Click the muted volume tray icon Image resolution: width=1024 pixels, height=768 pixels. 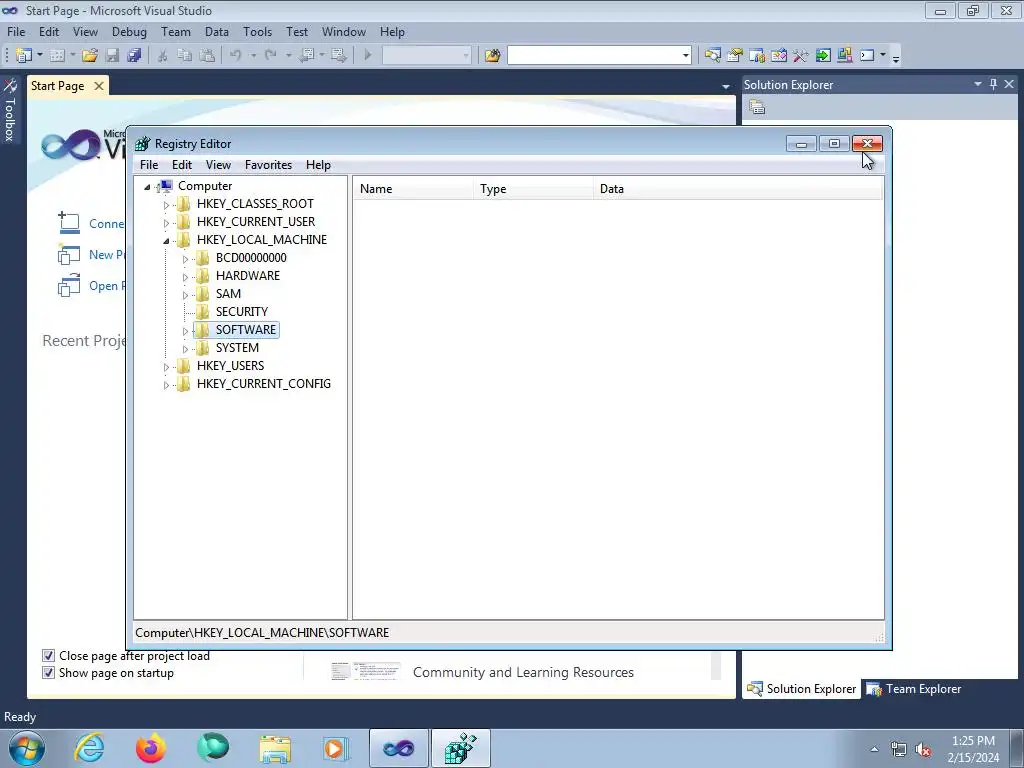tap(923, 750)
